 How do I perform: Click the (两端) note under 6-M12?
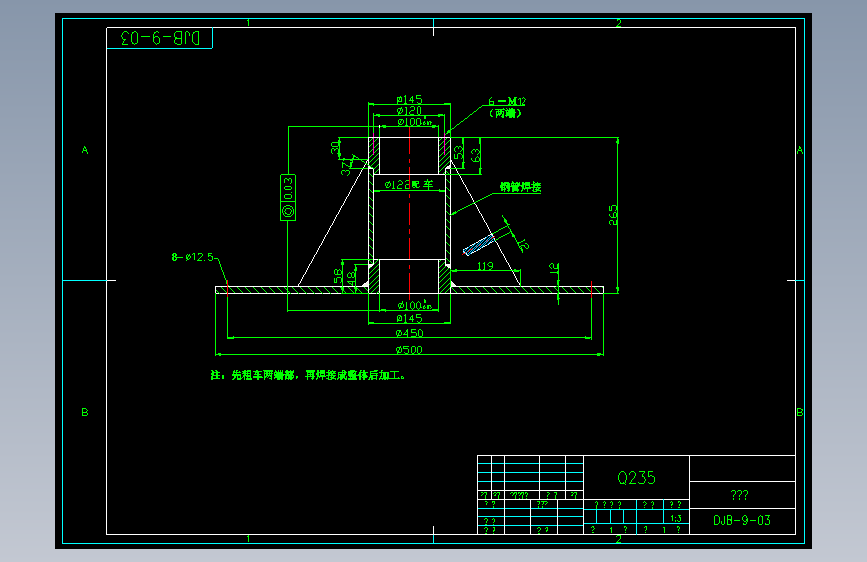pyautogui.click(x=505, y=113)
